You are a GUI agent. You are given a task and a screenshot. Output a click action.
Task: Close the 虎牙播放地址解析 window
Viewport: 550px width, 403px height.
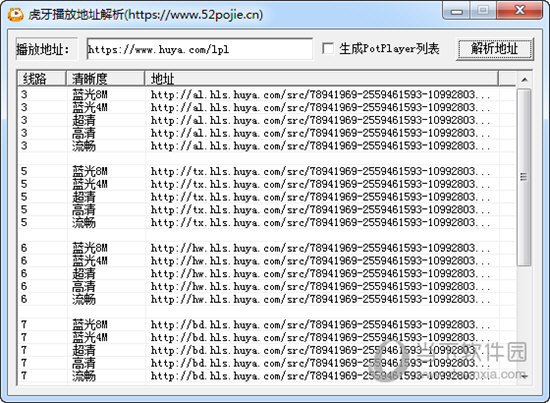pyautogui.click(x=519, y=11)
